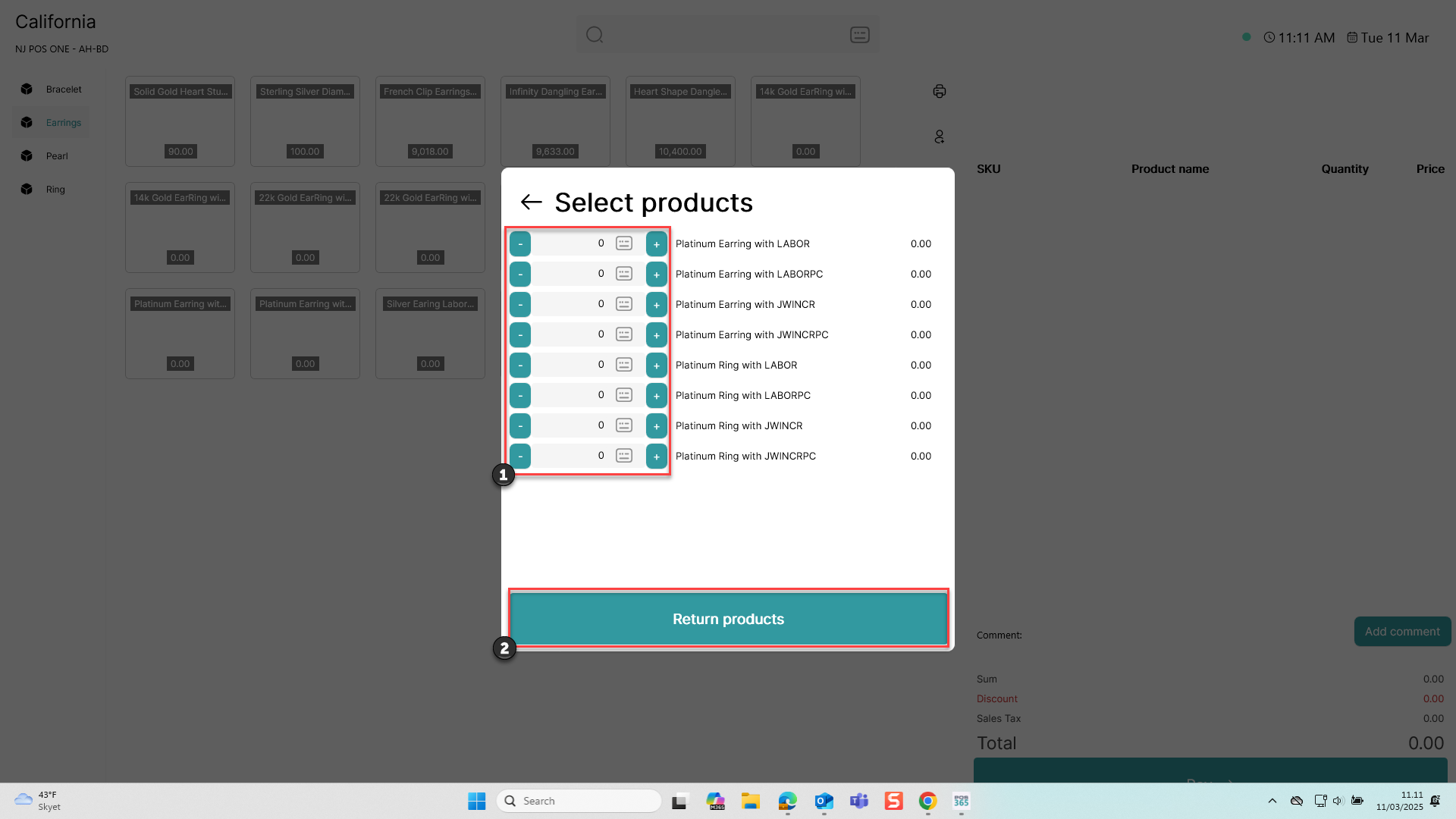This screenshot has width=1456, height=819.
Task: Click the Earrings cube icon
Action: click(27, 123)
